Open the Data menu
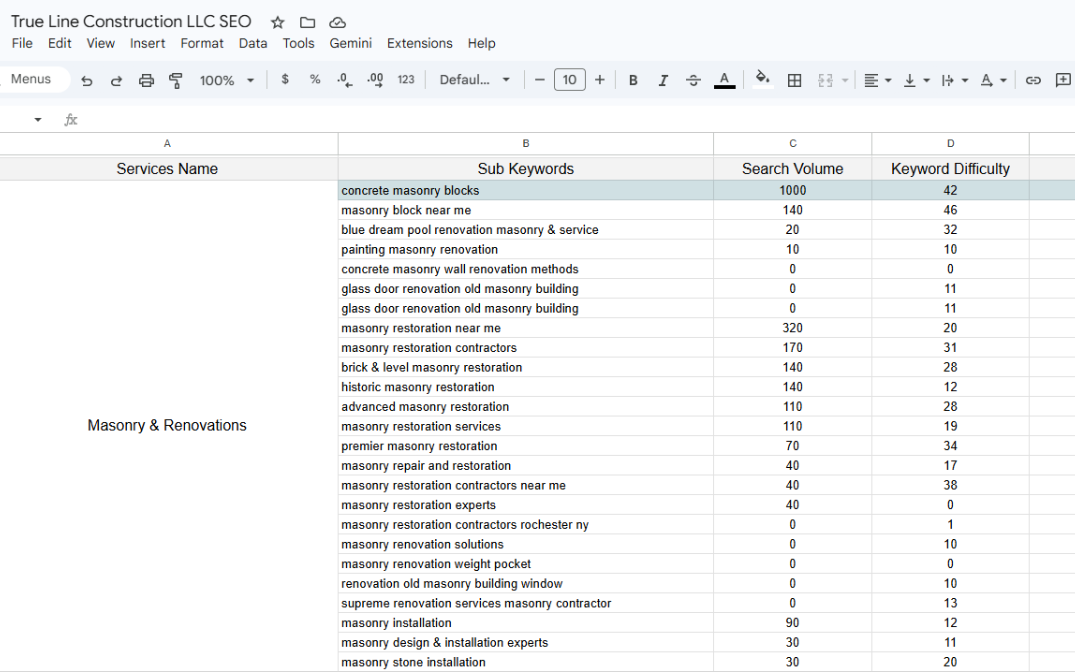1075x672 pixels. tap(253, 43)
